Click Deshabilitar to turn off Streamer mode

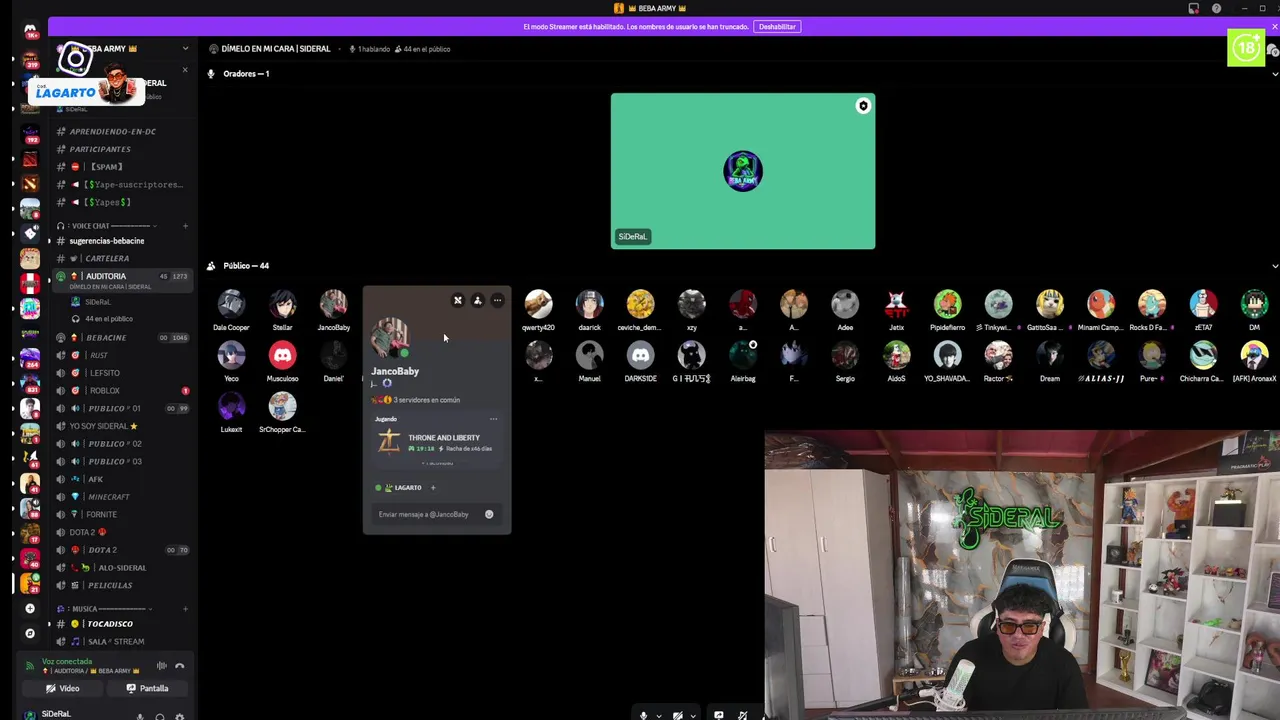pos(777,27)
